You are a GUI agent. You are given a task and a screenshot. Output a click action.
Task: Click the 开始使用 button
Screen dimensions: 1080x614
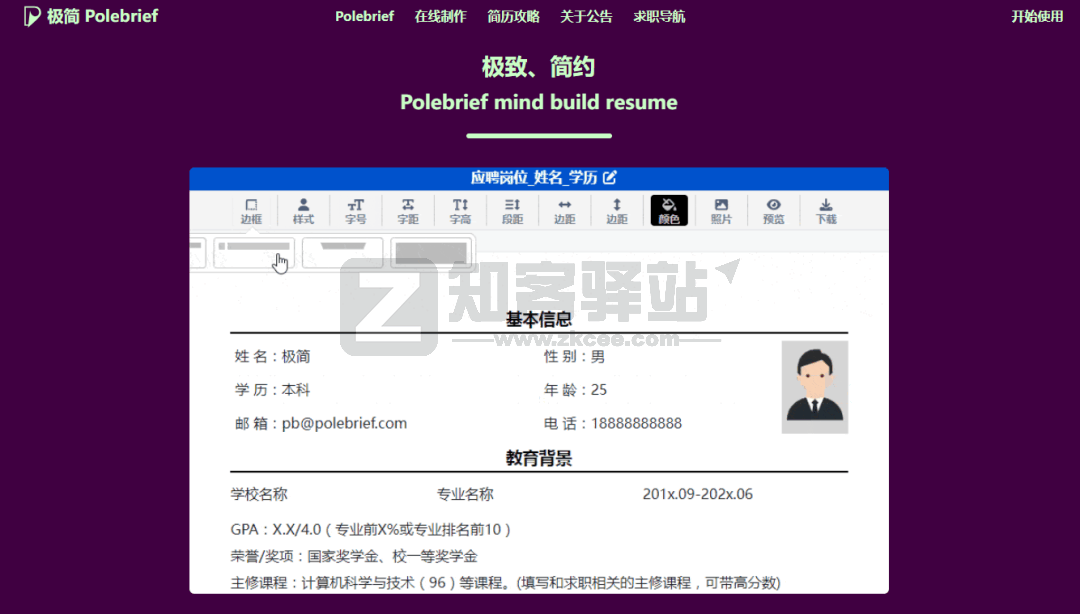1037,16
